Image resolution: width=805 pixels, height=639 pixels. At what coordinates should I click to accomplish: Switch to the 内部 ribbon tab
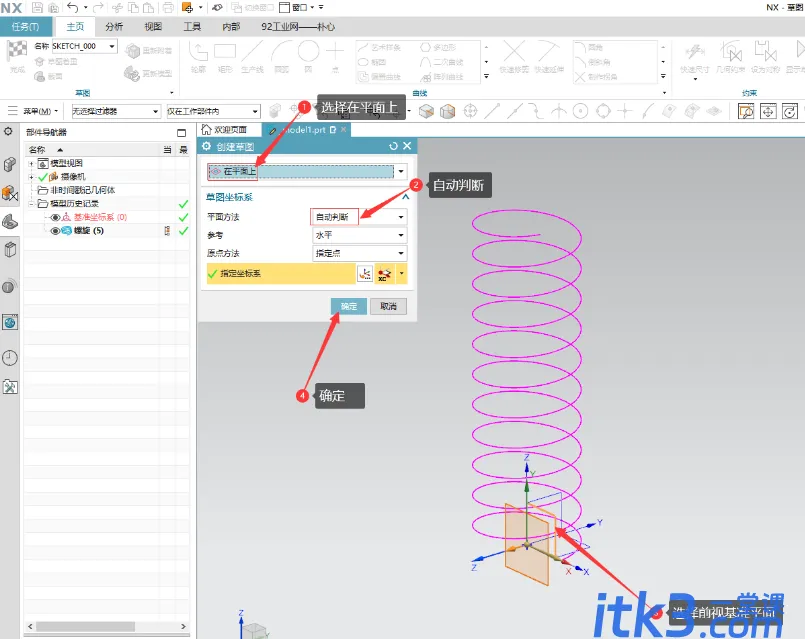tap(231, 27)
